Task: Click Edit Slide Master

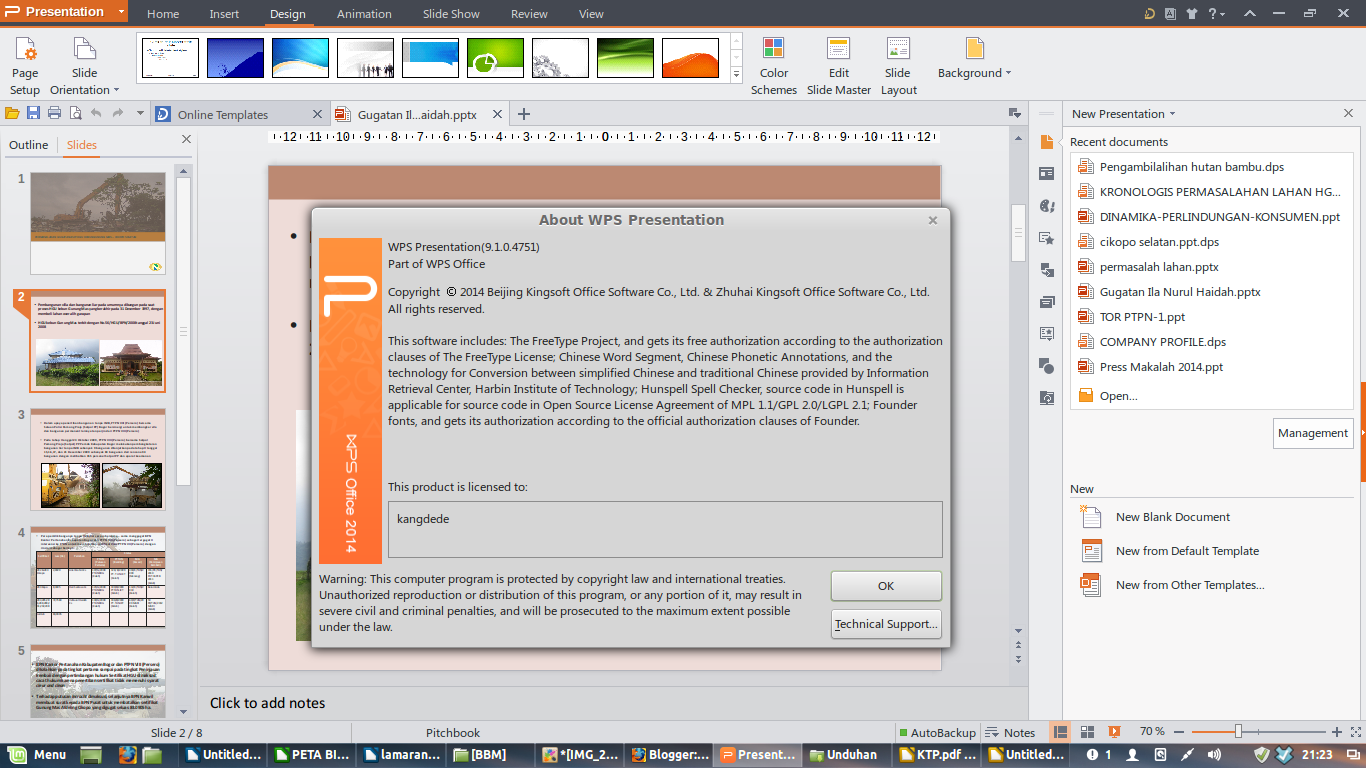Action: [x=839, y=65]
